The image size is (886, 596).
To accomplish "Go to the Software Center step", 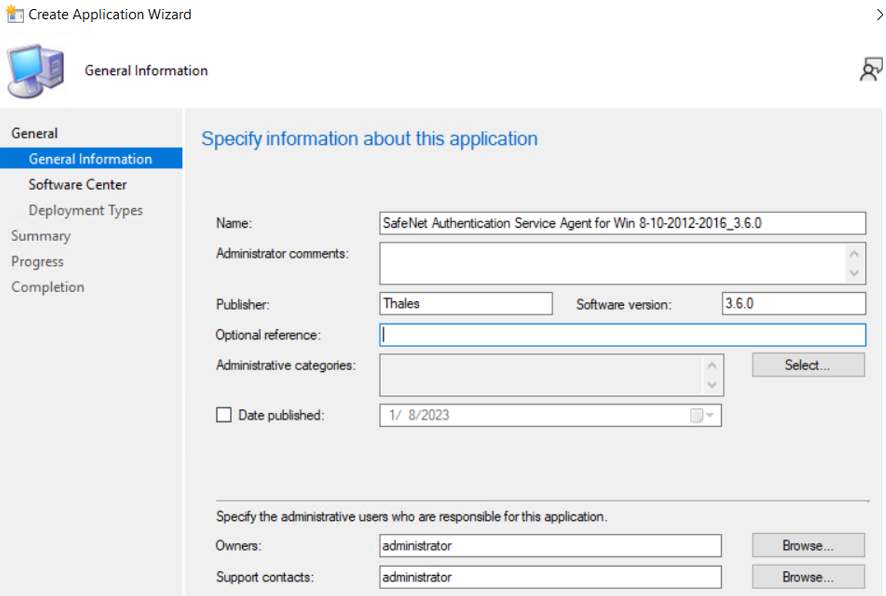I will pos(77,185).
